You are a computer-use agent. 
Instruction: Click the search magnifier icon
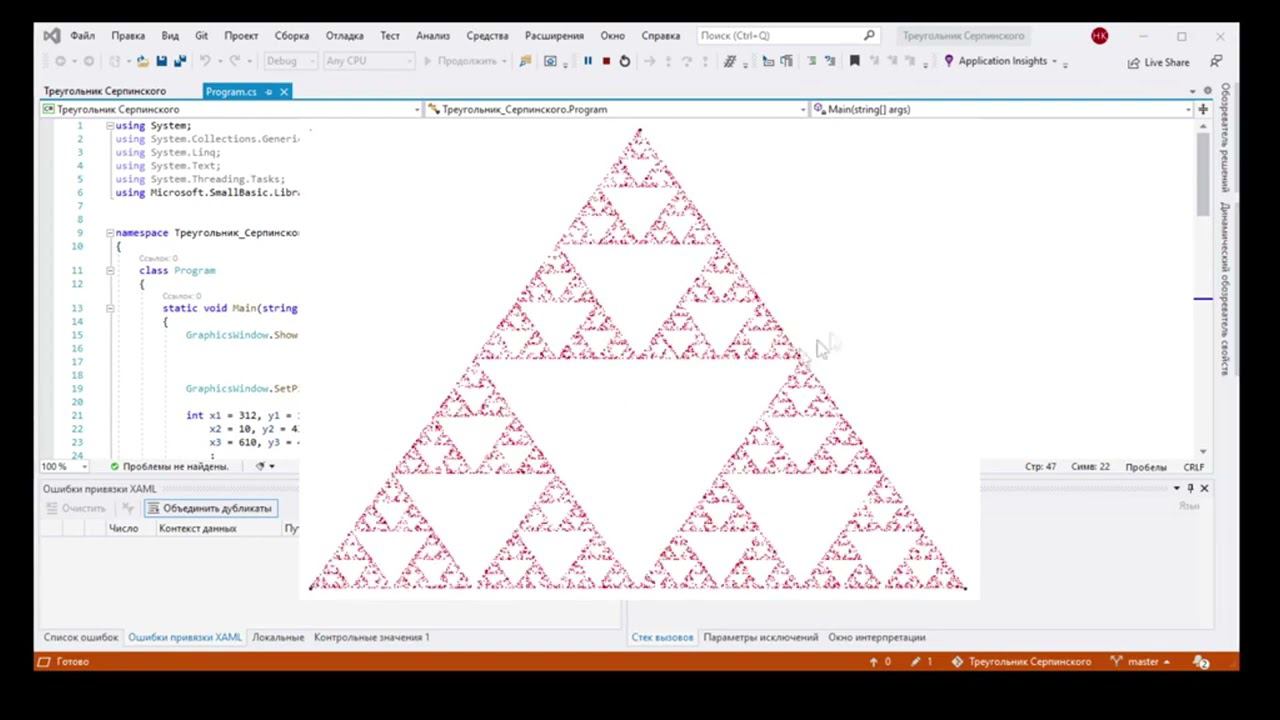pyautogui.click(x=869, y=35)
